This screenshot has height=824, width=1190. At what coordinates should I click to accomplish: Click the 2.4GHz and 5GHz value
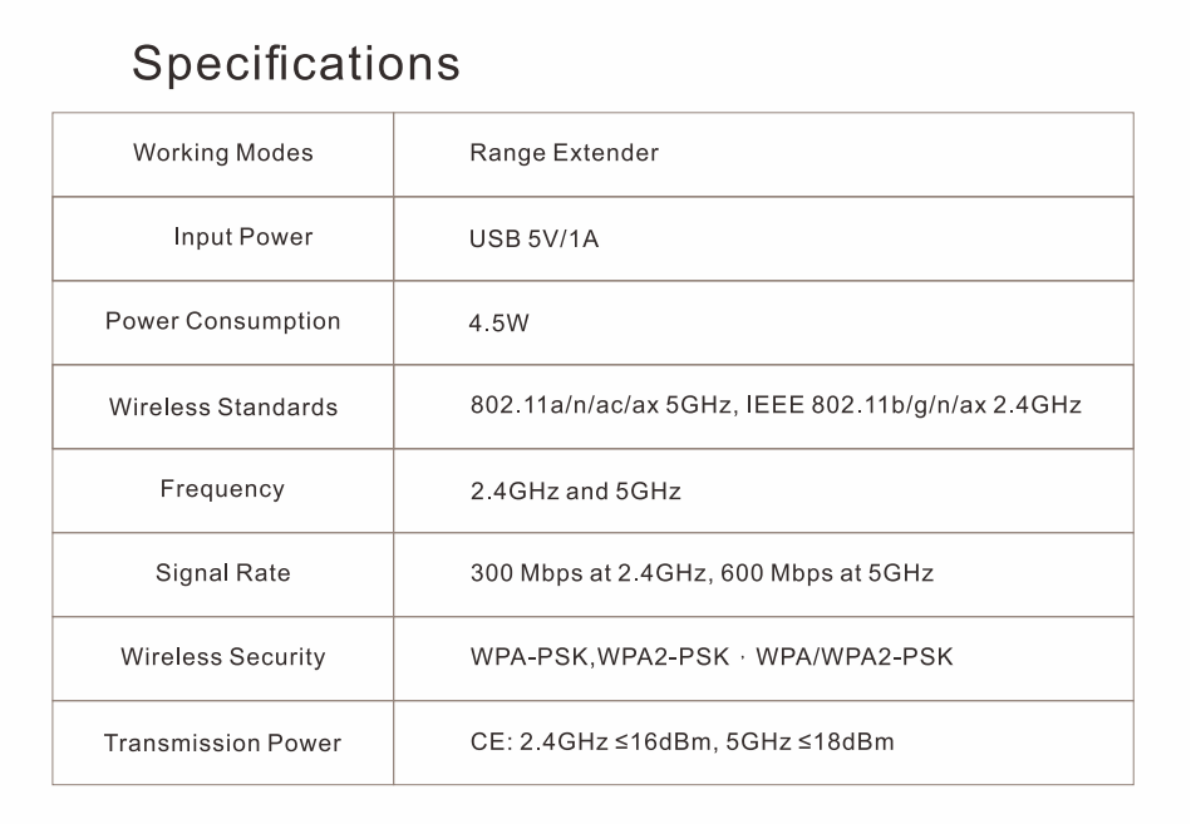click(575, 491)
